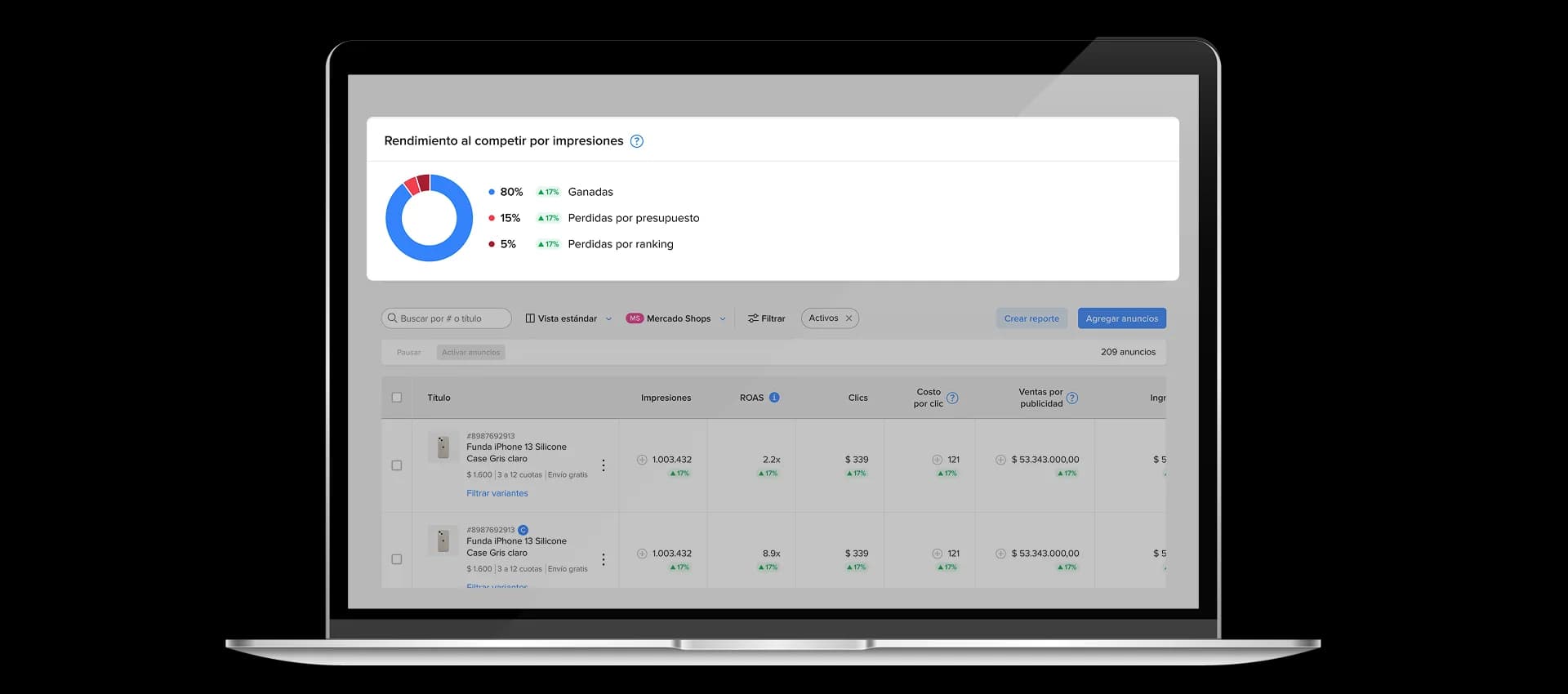Click the ROAS info icon
Screen dimensions: 1568x694
(774, 398)
